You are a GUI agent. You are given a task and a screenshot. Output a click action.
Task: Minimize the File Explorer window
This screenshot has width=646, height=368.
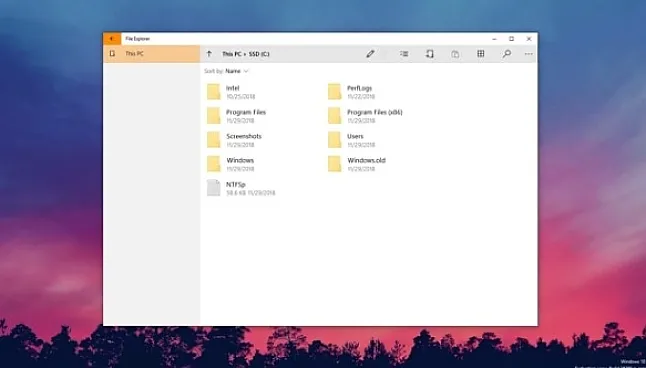pyautogui.click(x=494, y=39)
